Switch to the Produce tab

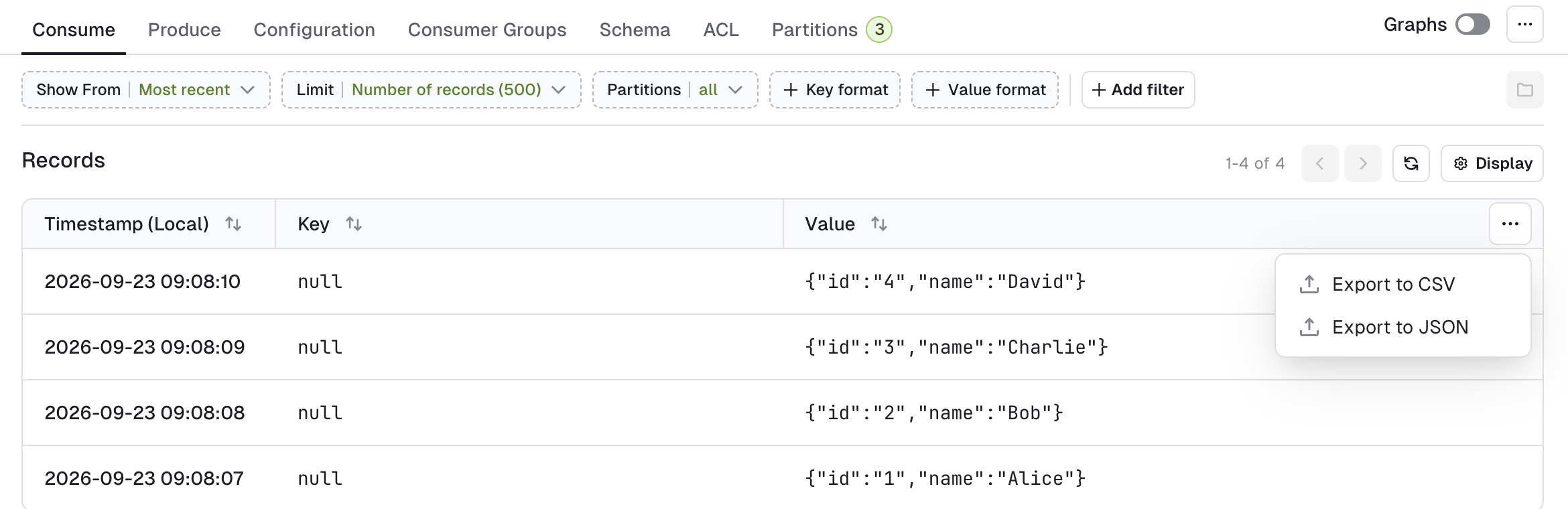click(x=184, y=29)
